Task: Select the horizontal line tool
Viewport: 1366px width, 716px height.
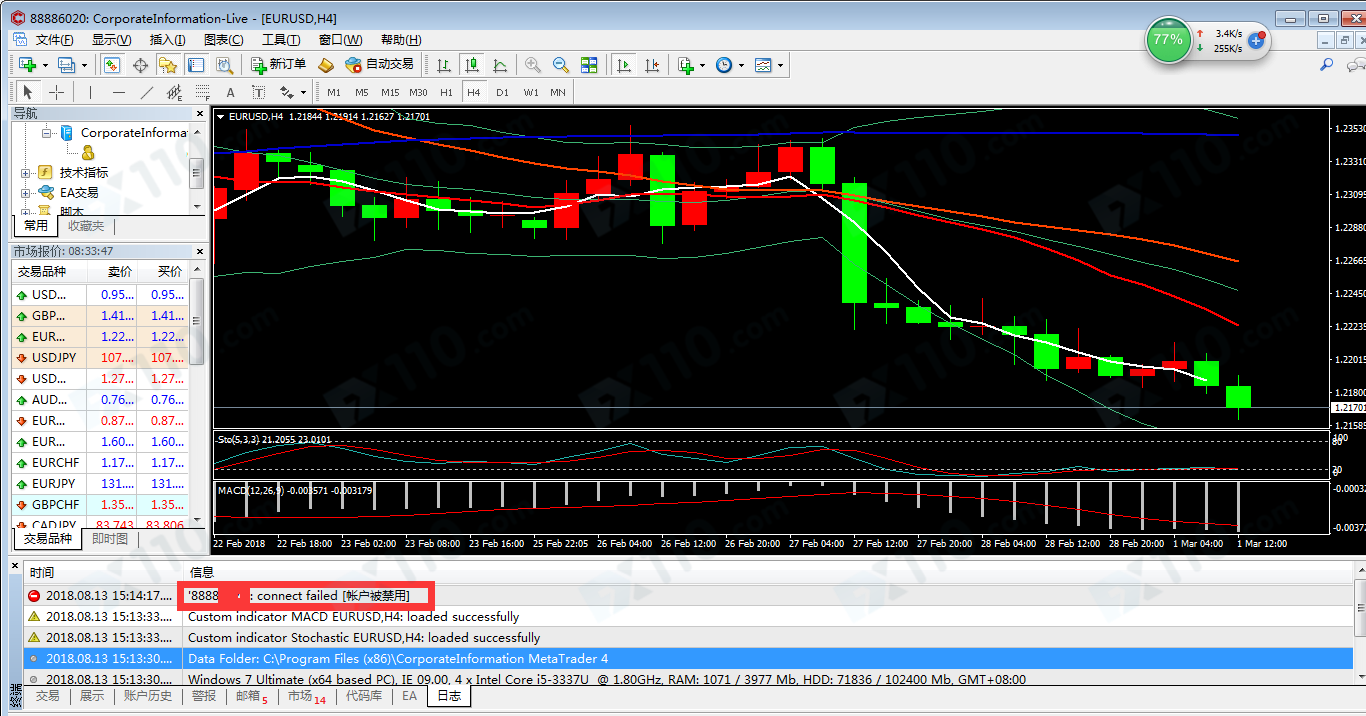Action: tap(118, 92)
